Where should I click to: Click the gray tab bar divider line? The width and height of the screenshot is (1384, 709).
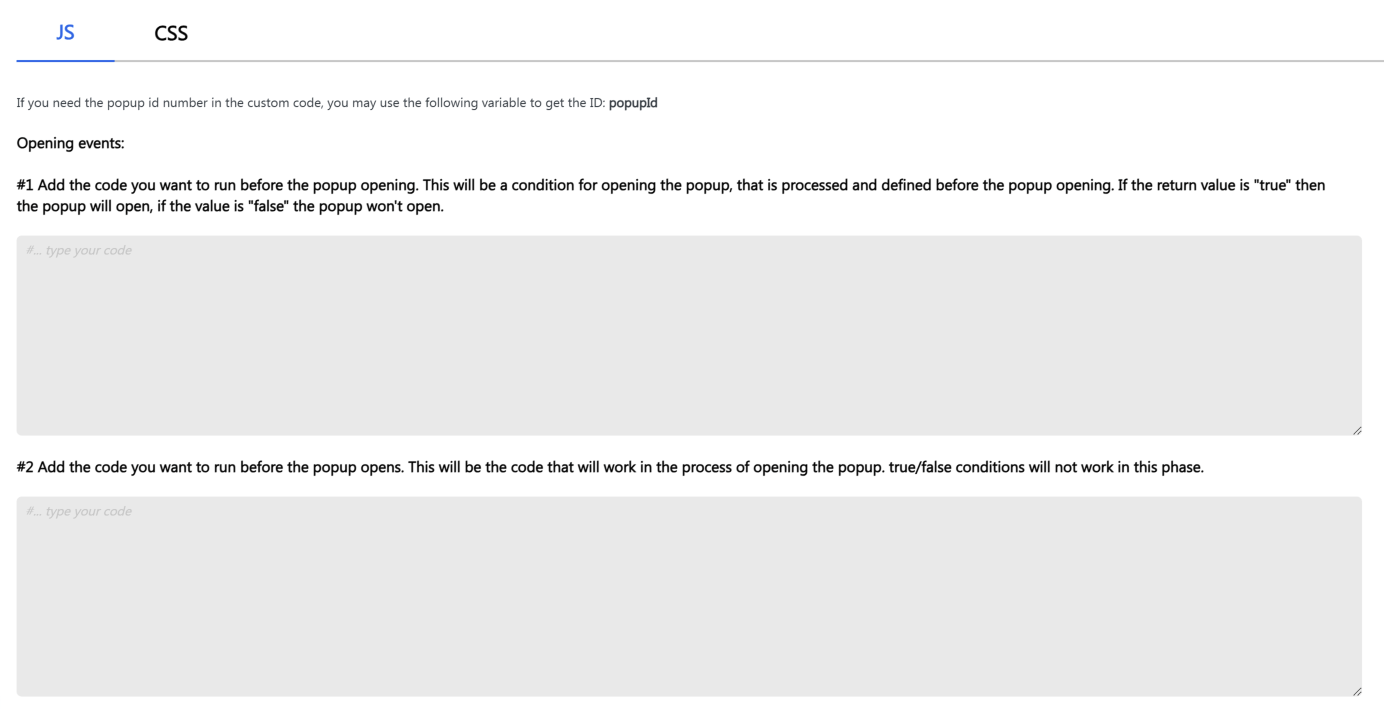click(x=749, y=61)
